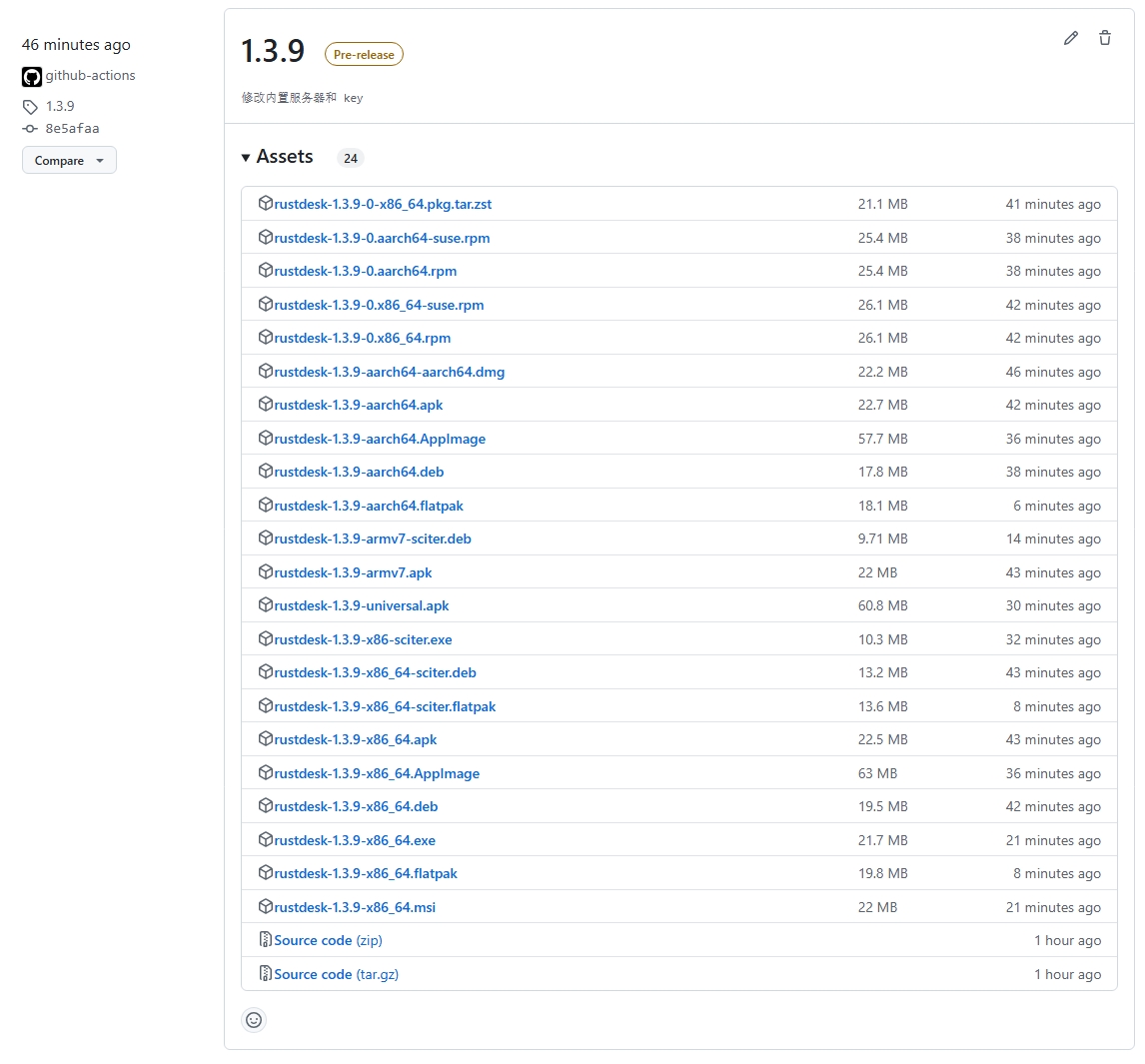Add a reaction with the smiley icon
1145x1064 pixels.
point(254,1019)
